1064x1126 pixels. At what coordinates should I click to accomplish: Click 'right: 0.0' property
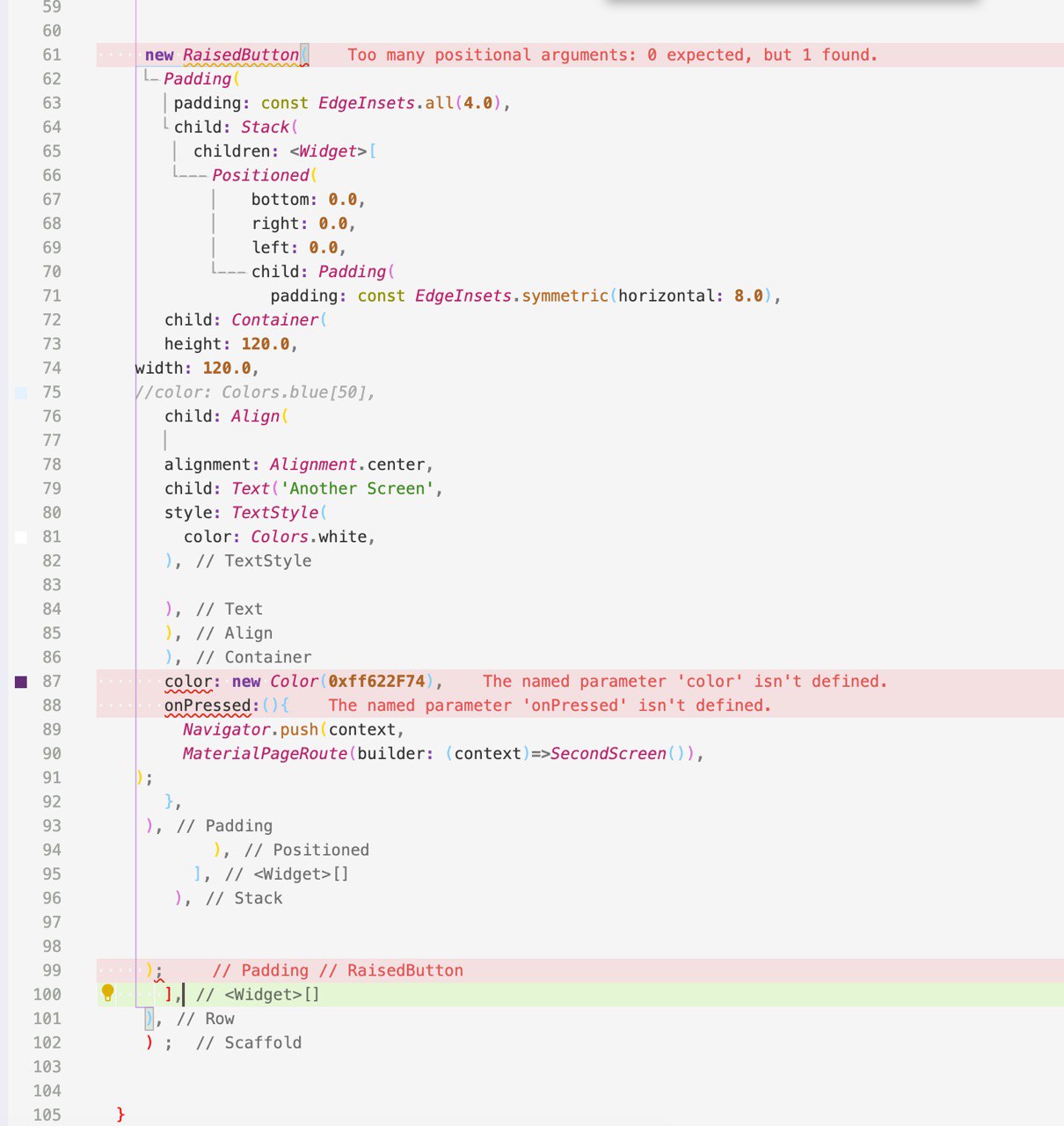click(300, 223)
